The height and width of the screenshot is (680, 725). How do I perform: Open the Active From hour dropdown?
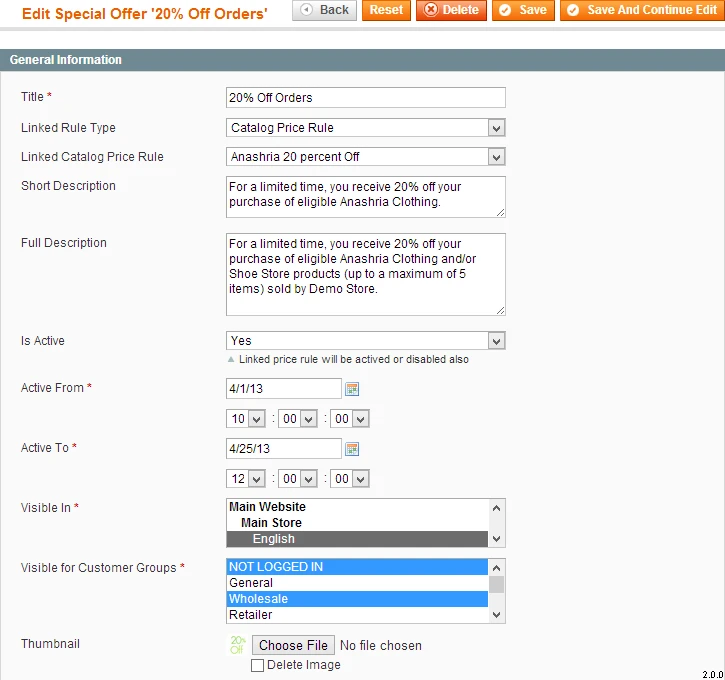point(247,419)
